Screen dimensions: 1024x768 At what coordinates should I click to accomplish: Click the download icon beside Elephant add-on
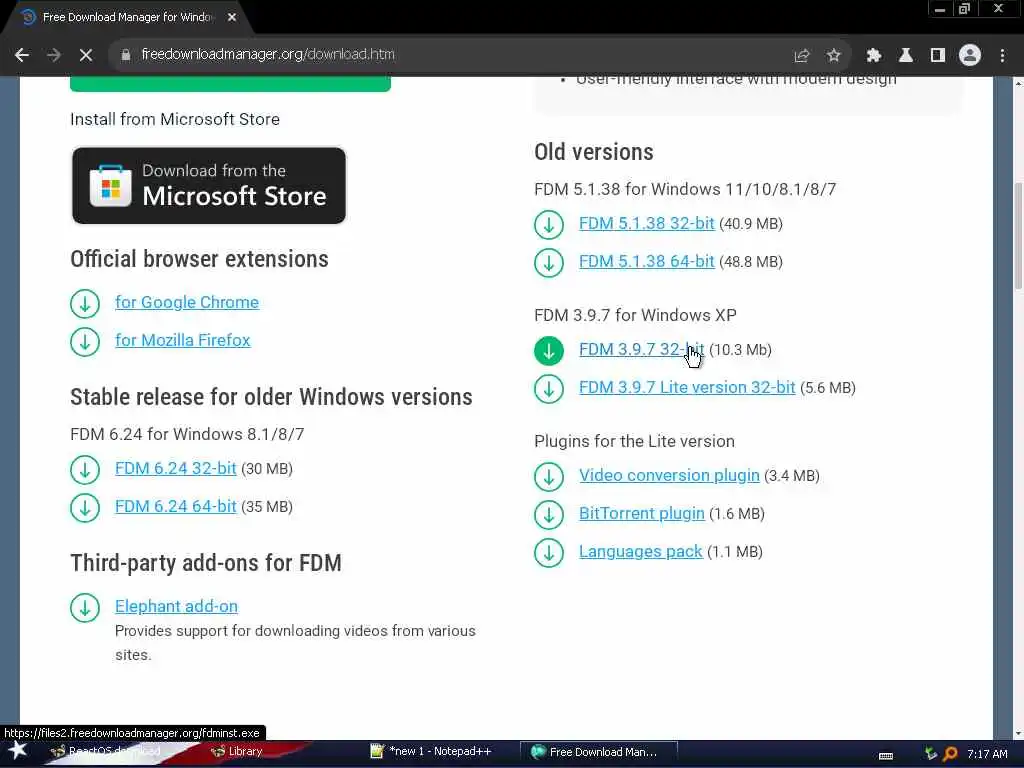click(x=85, y=607)
